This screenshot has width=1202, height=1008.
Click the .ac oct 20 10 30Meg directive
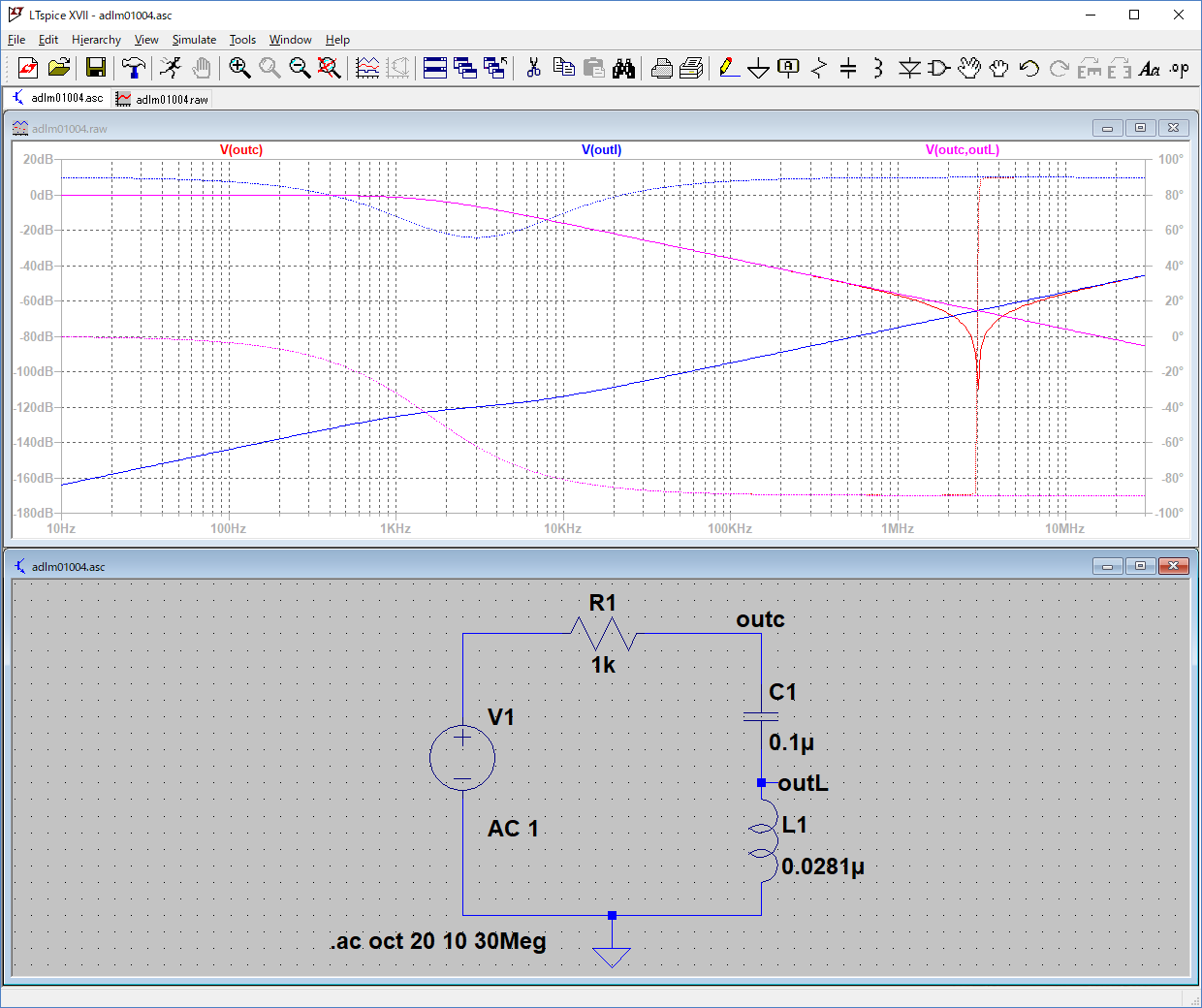click(438, 941)
